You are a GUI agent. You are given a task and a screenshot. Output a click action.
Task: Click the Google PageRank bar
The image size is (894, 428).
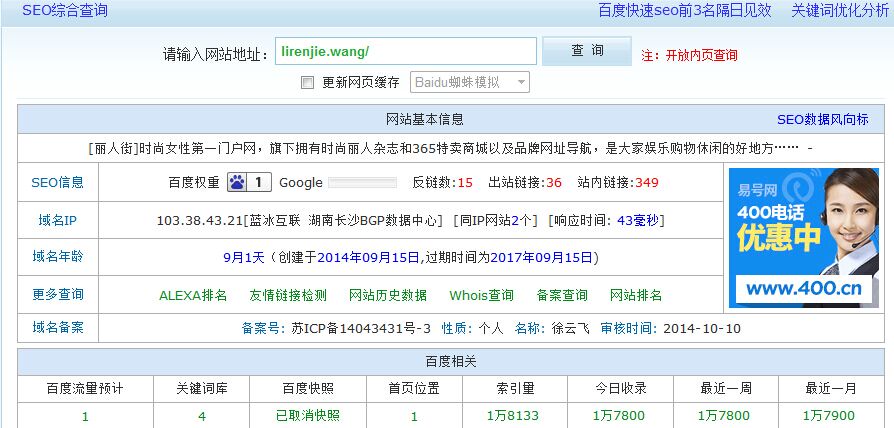362,183
